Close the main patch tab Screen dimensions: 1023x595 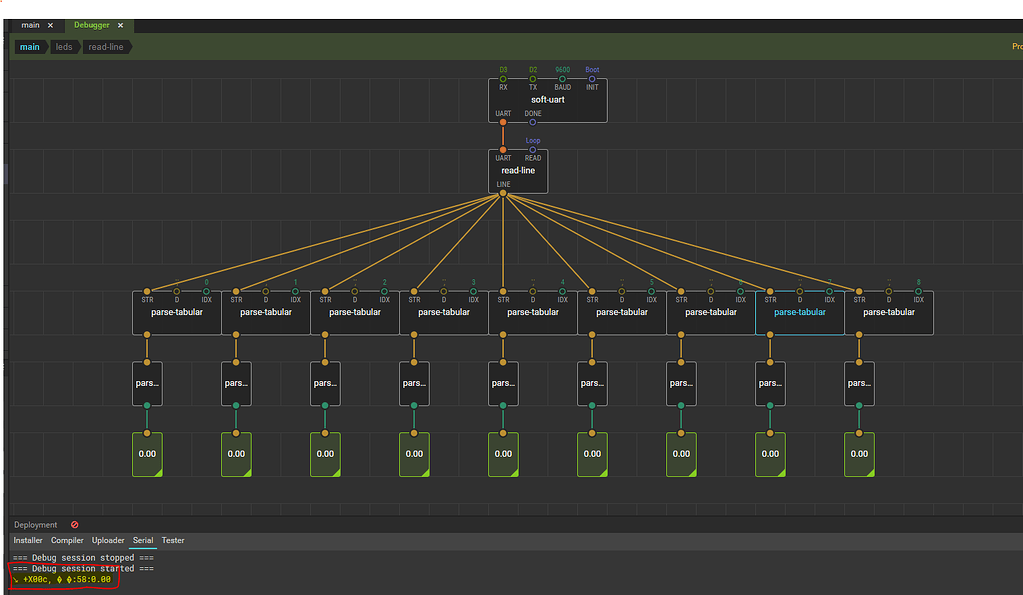[51, 25]
